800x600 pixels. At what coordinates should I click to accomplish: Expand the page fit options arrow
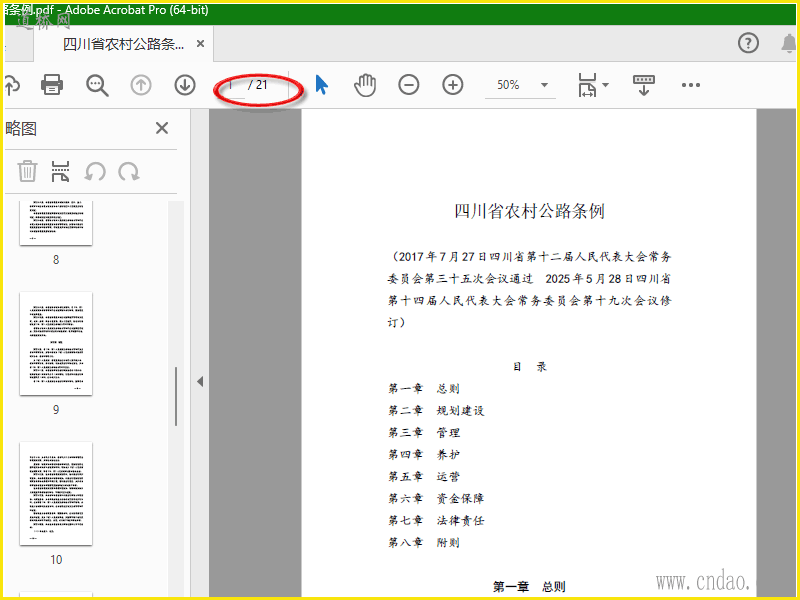click(x=606, y=85)
